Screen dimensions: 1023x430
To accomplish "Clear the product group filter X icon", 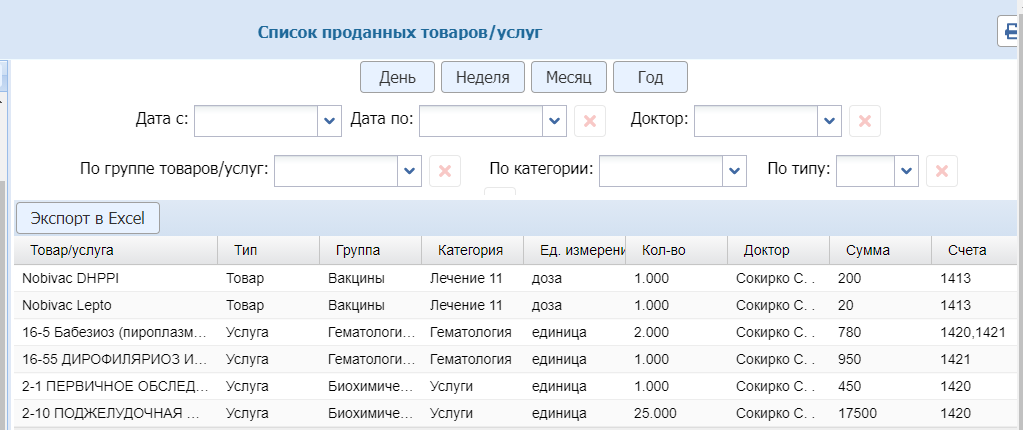I will point(445,170).
